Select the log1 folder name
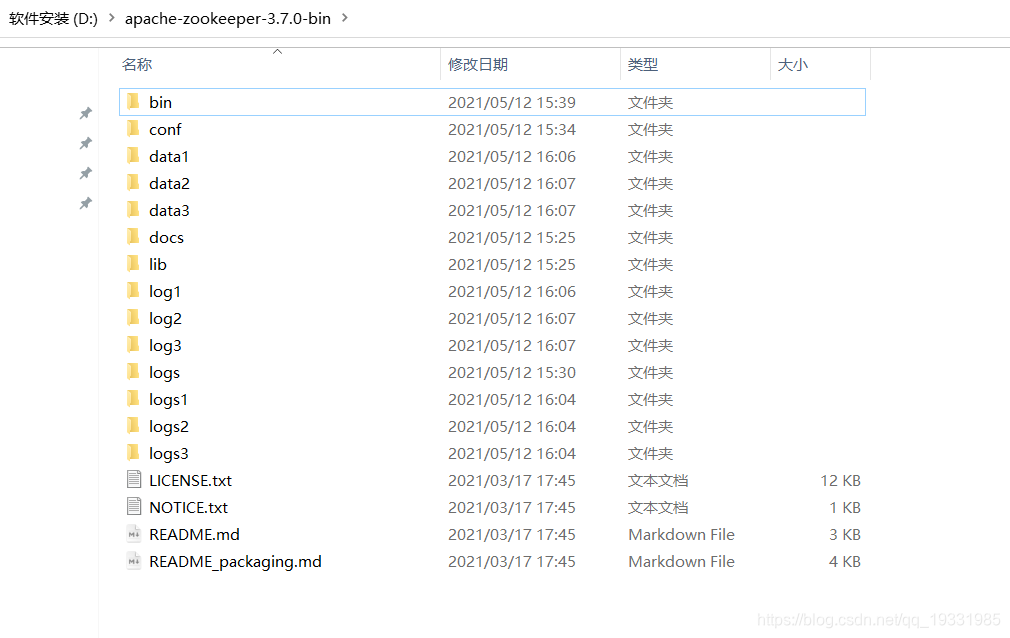Viewport: 1010px width, 638px height. (x=165, y=292)
